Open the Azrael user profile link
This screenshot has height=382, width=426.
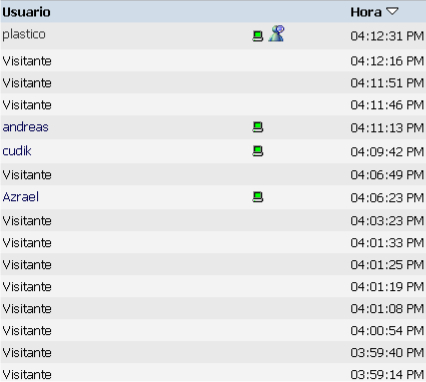20,197
